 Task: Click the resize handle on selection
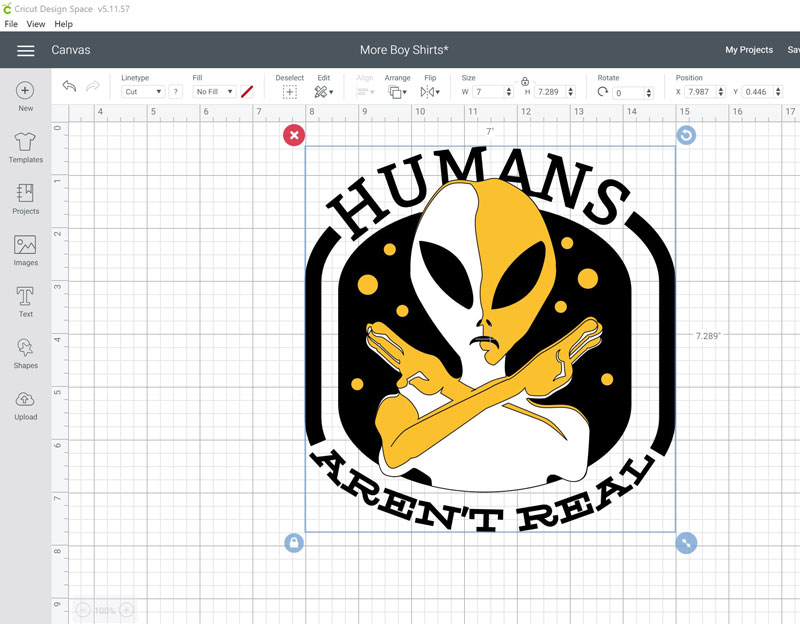point(686,543)
